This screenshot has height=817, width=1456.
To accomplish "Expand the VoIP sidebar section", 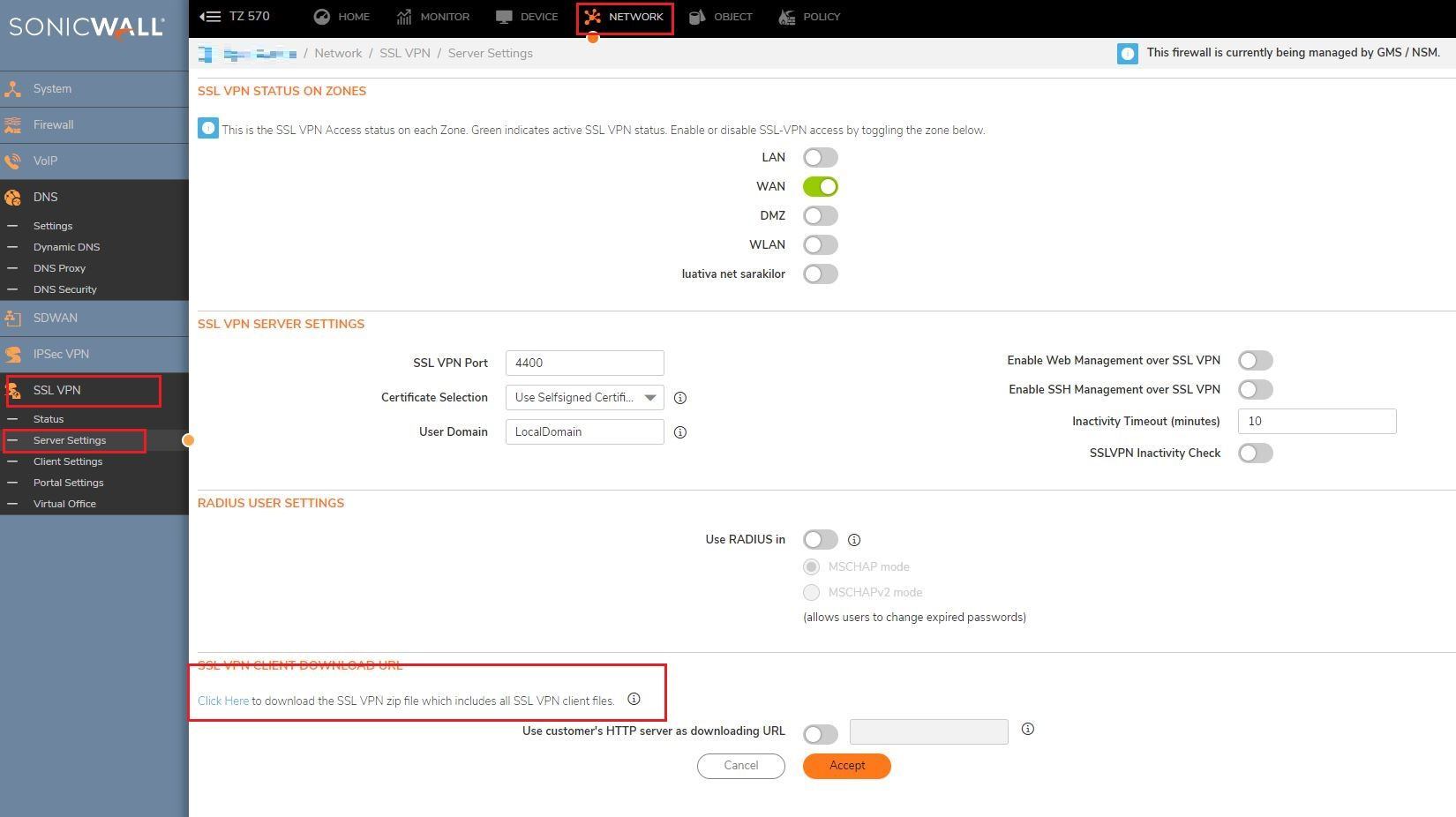I will tap(94, 161).
